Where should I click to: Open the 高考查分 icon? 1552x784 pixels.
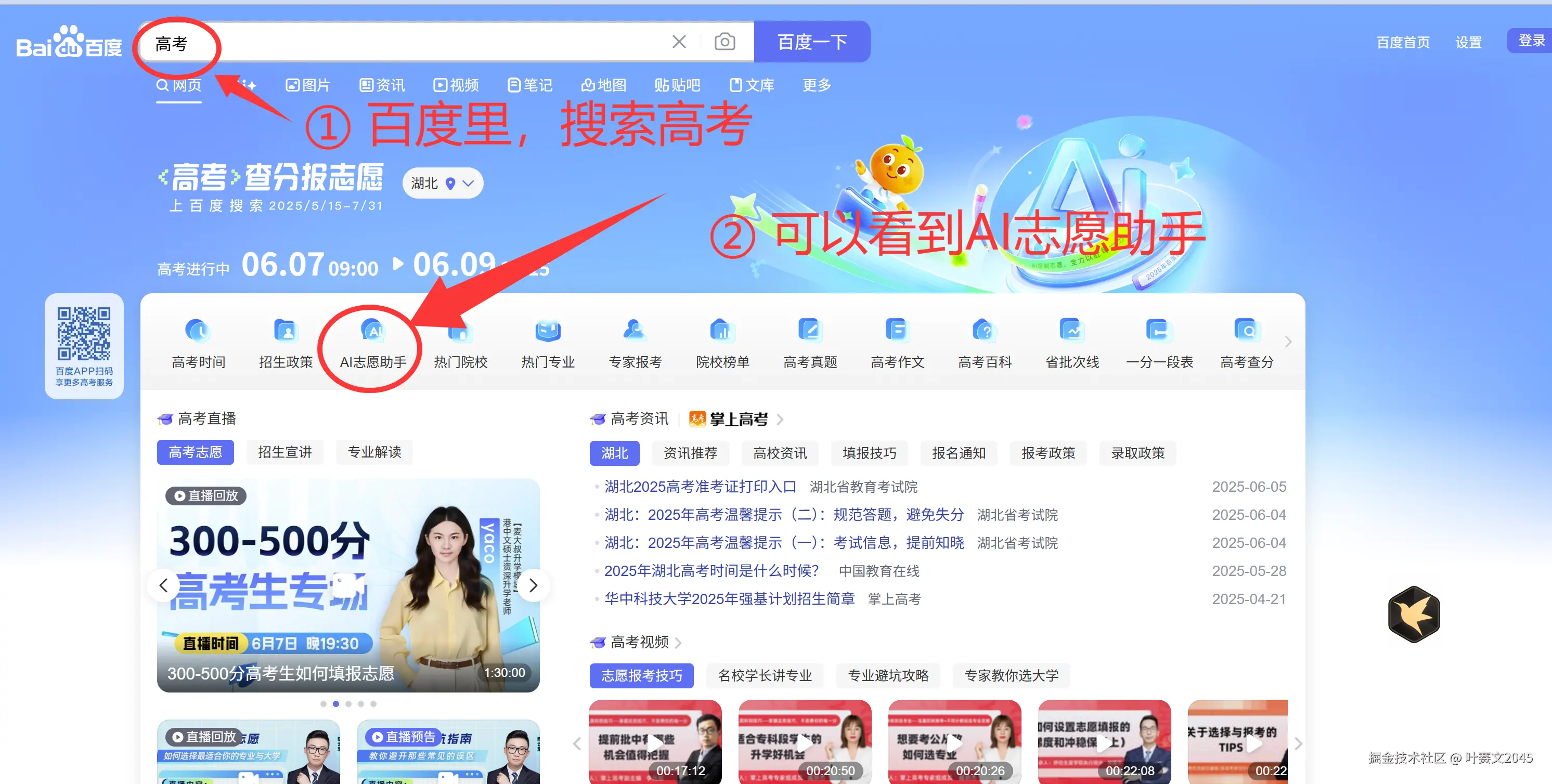(1247, 331)
